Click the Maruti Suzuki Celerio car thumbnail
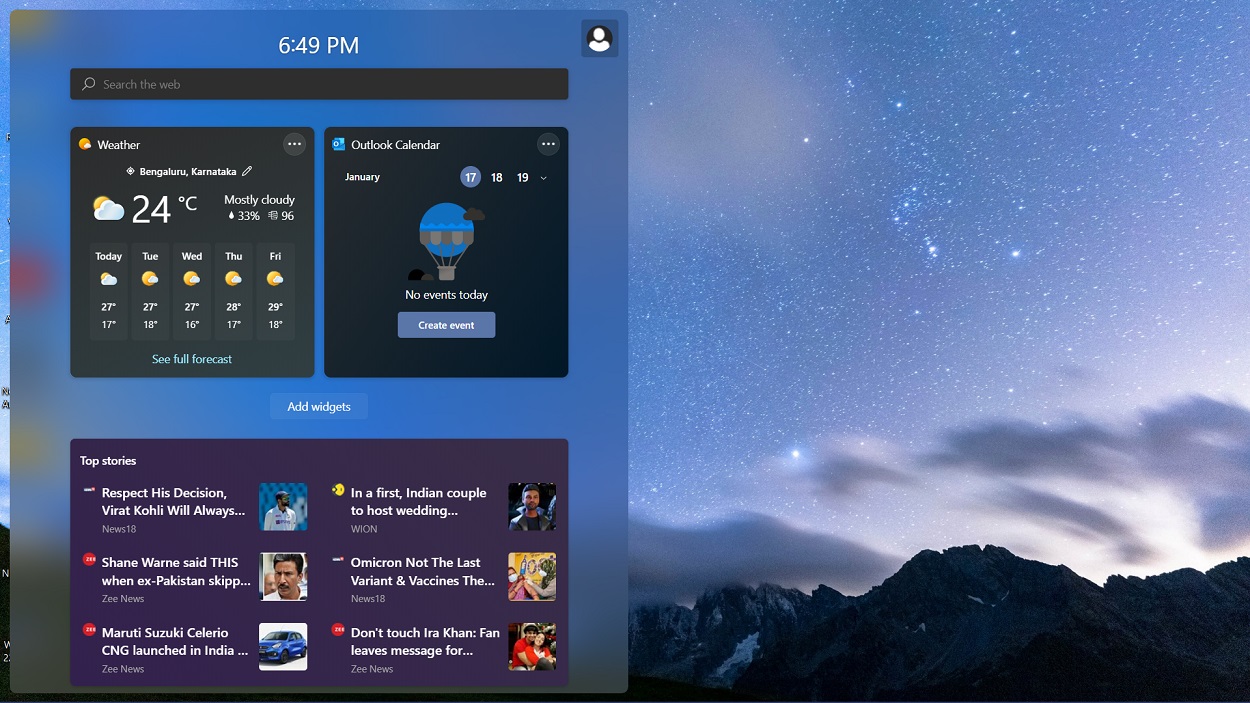Image resolution: width=1250 pixels, height=703 pixels. (283, 646)
